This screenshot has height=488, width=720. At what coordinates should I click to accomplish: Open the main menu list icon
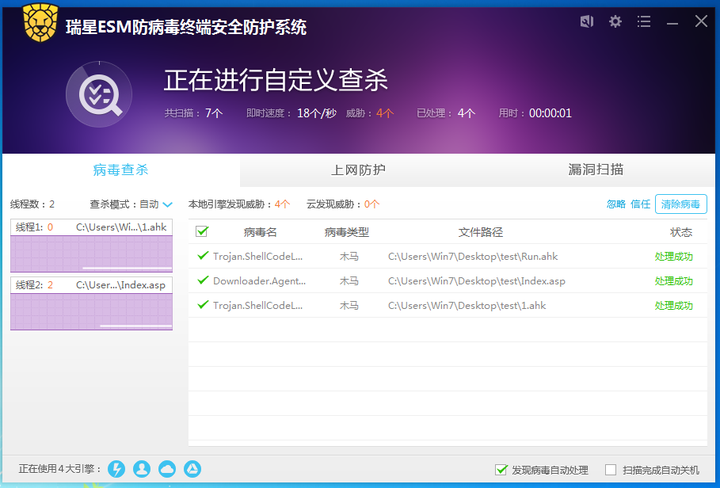coord(644,21)
